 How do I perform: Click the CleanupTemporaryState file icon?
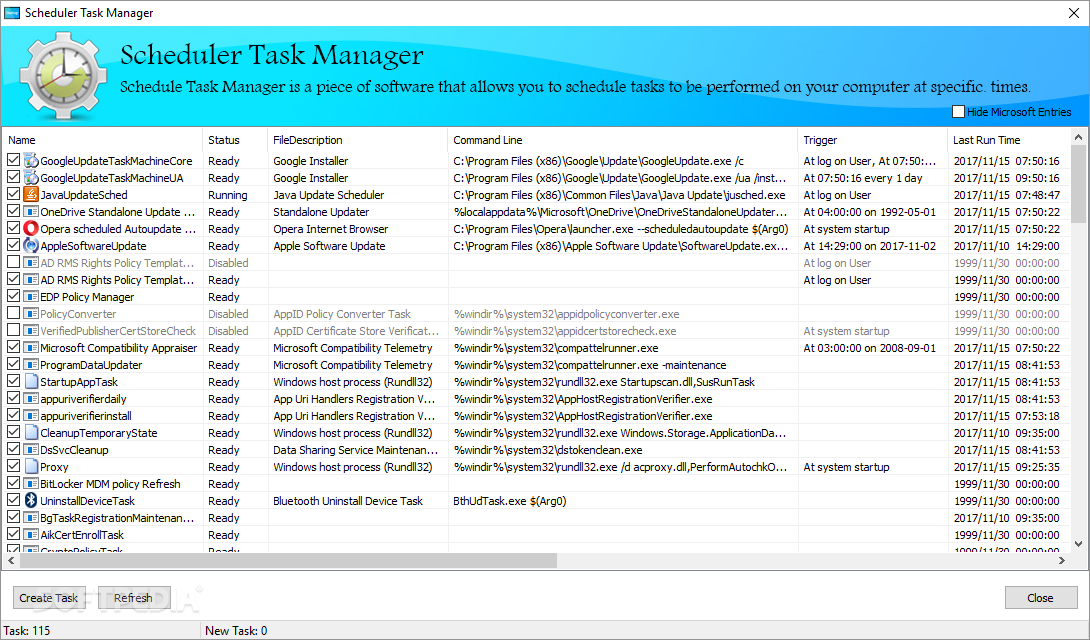click(x=31, y=433)
